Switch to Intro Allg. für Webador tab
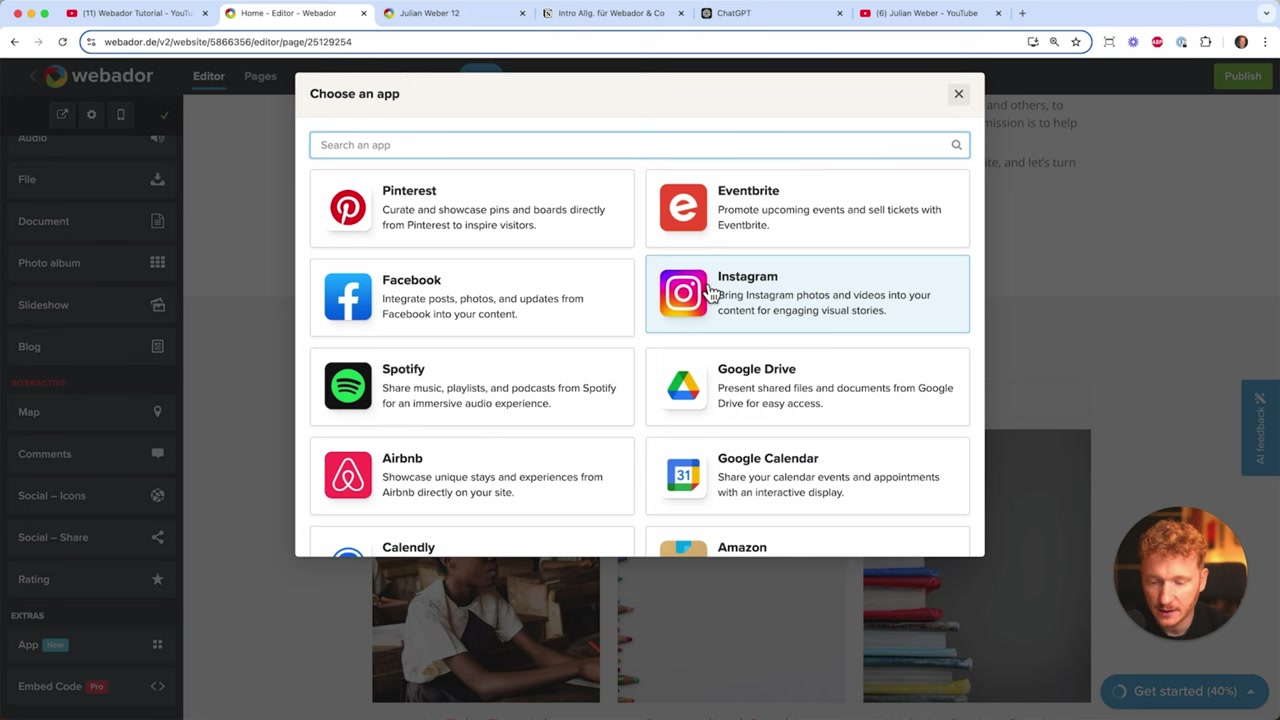 coord(612,13)
